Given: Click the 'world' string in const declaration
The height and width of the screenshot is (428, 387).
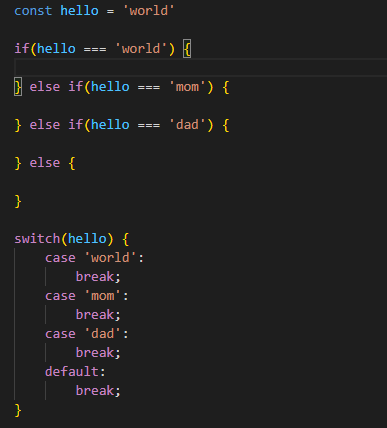Looking at the screenshot, I should coord(149,11).
